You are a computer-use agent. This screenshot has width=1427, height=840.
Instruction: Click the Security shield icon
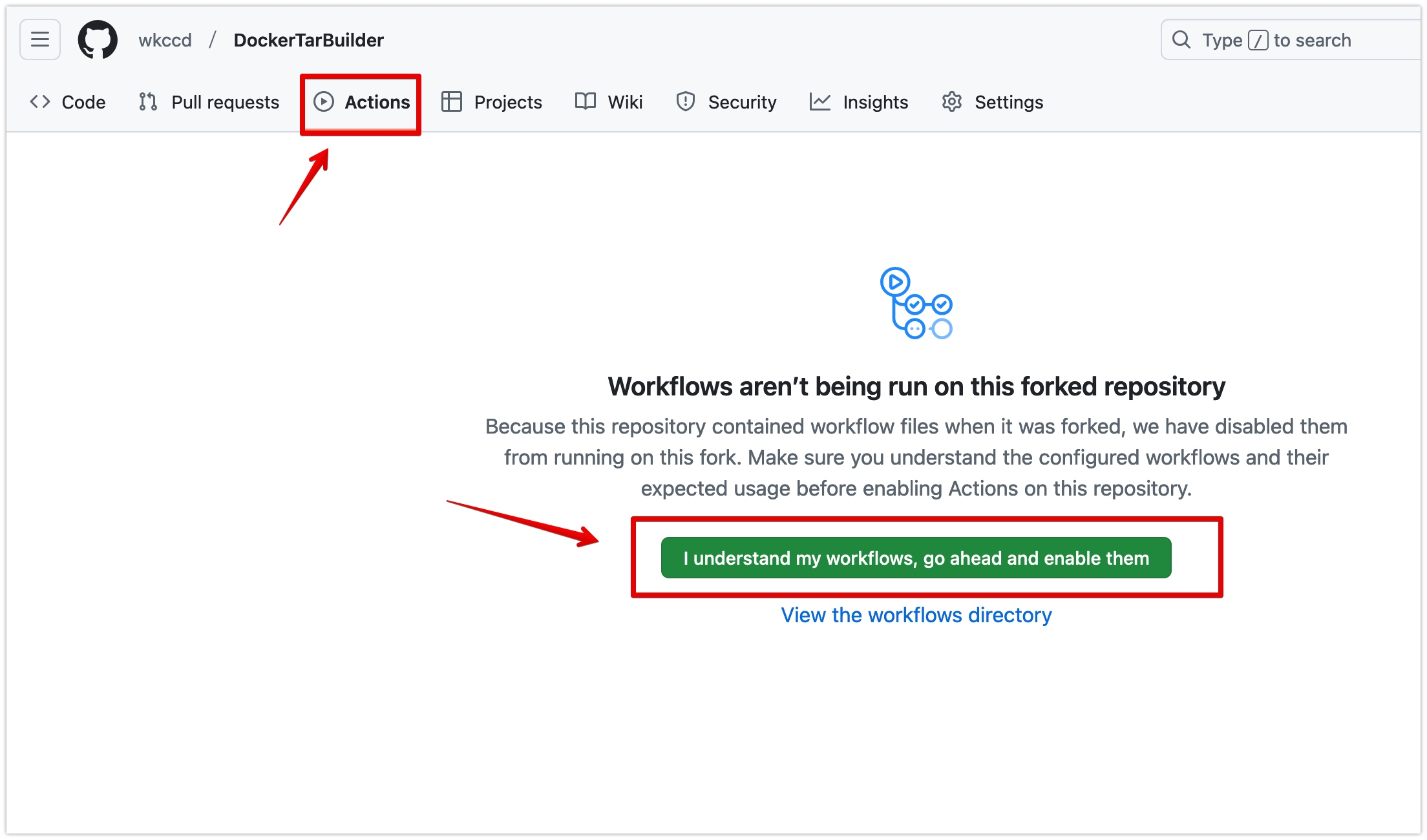click(686, 102)
